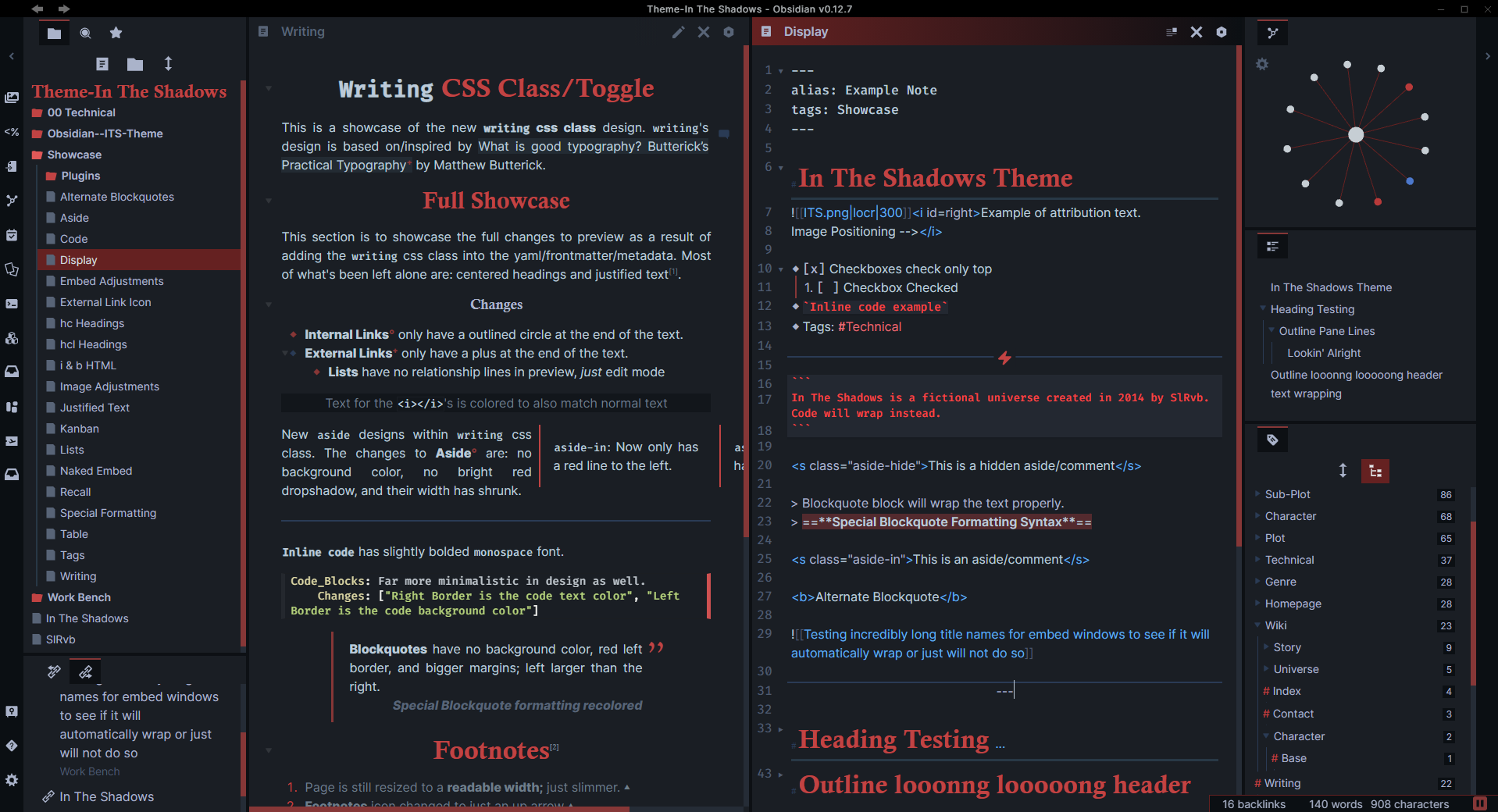Screen dimensions: 1498x812
Task: Unfold the Heading Testing heading in the editor
Action: click(x=780, y=729)
